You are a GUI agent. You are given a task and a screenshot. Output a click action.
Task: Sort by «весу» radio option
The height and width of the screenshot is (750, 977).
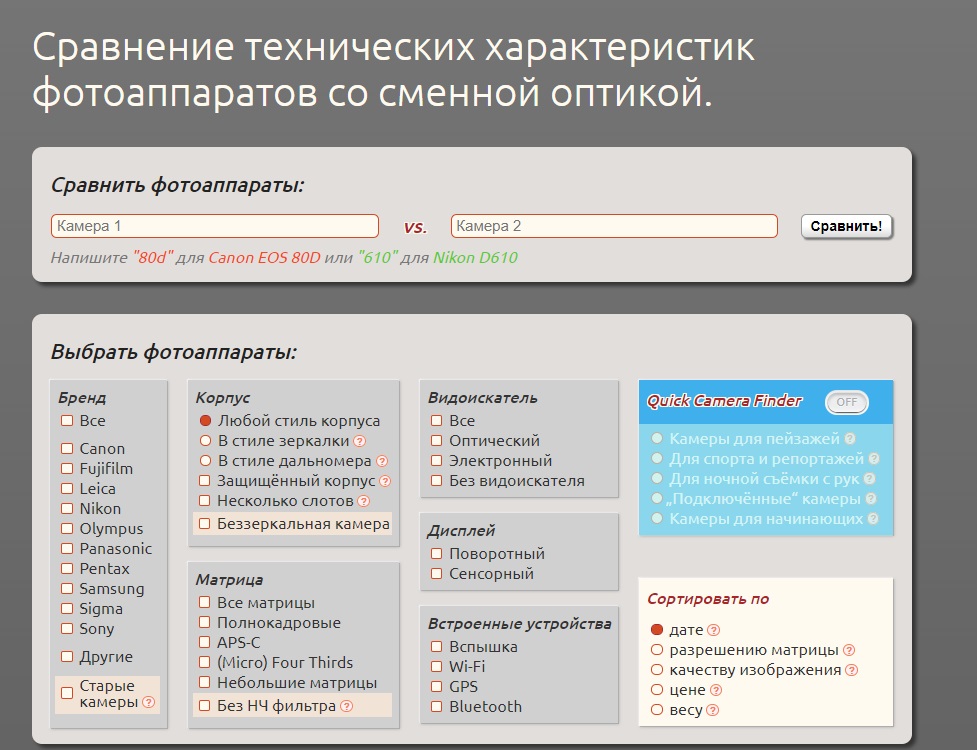(x=656, y=710)
